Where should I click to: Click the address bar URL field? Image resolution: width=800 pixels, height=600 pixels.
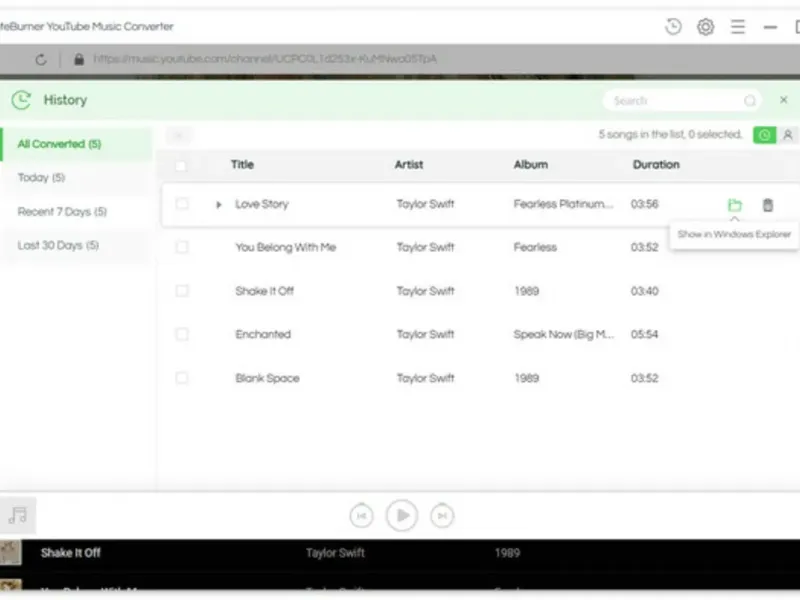[265, 59]
